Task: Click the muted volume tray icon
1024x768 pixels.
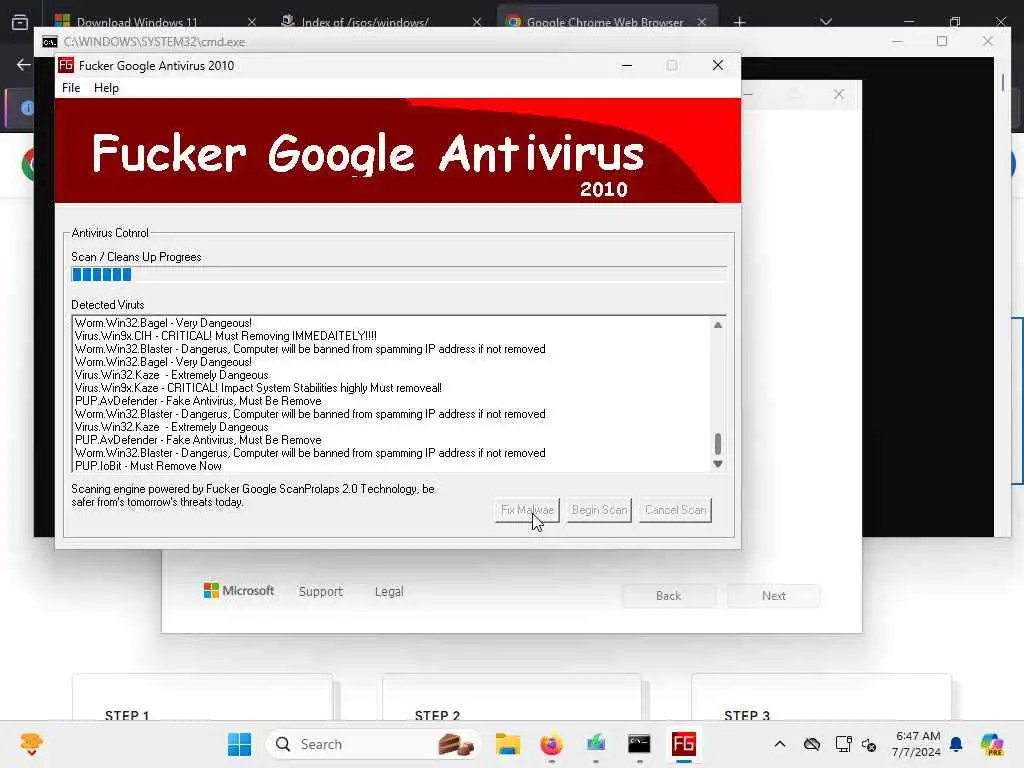Action: (869, 744)
